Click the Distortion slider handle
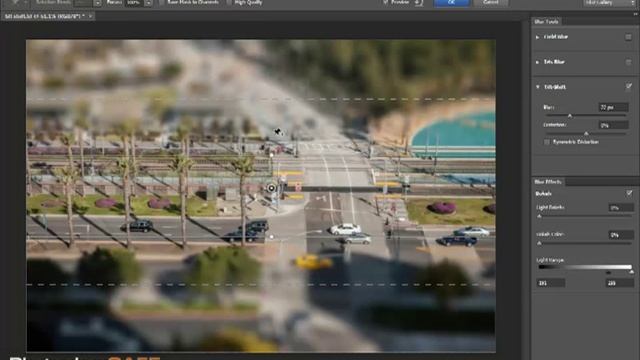This screenshot has height=360, width=640. click(x=586, y=133)
